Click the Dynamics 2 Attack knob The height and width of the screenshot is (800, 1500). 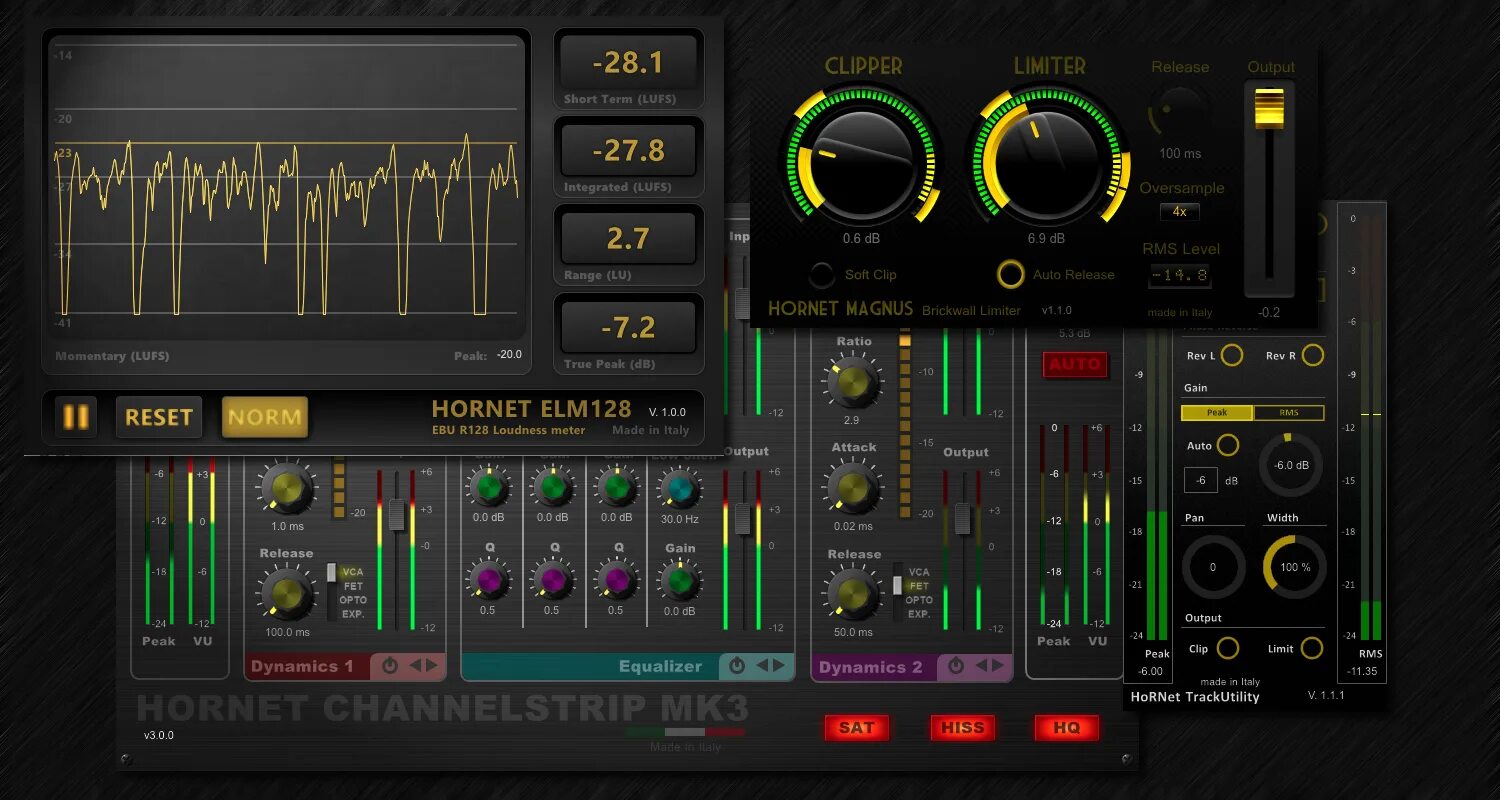click(854, 488)
